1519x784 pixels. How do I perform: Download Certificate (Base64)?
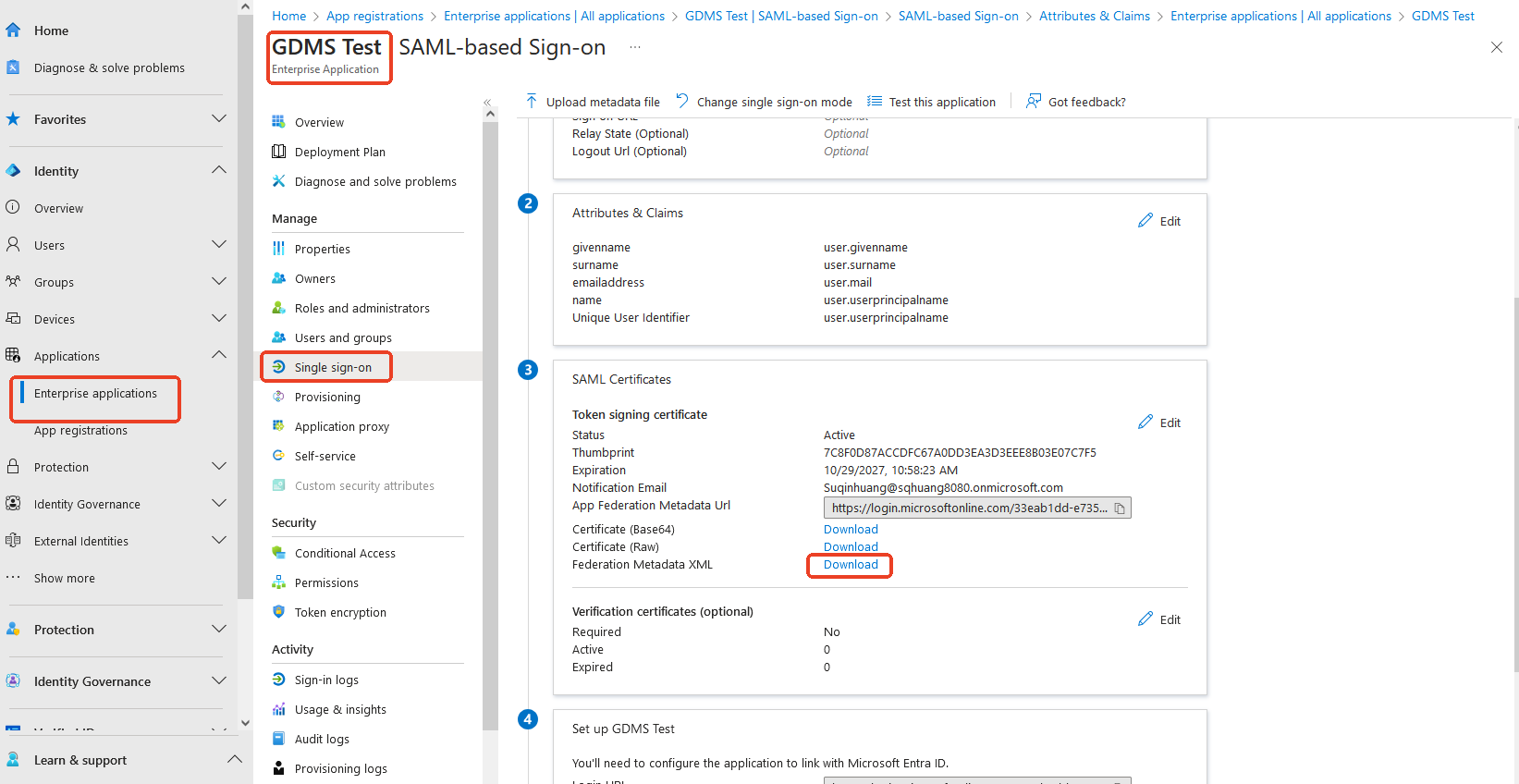(x=851, y=530)
